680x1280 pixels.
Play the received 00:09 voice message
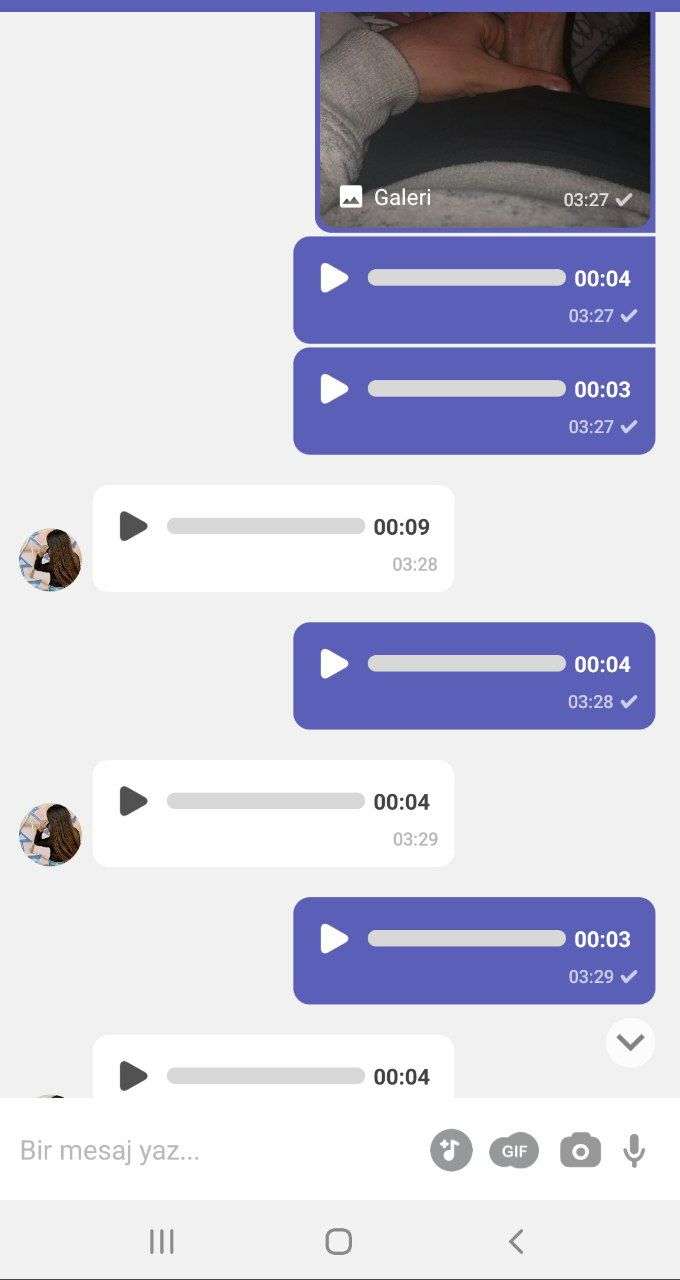[x=133, y=526]
